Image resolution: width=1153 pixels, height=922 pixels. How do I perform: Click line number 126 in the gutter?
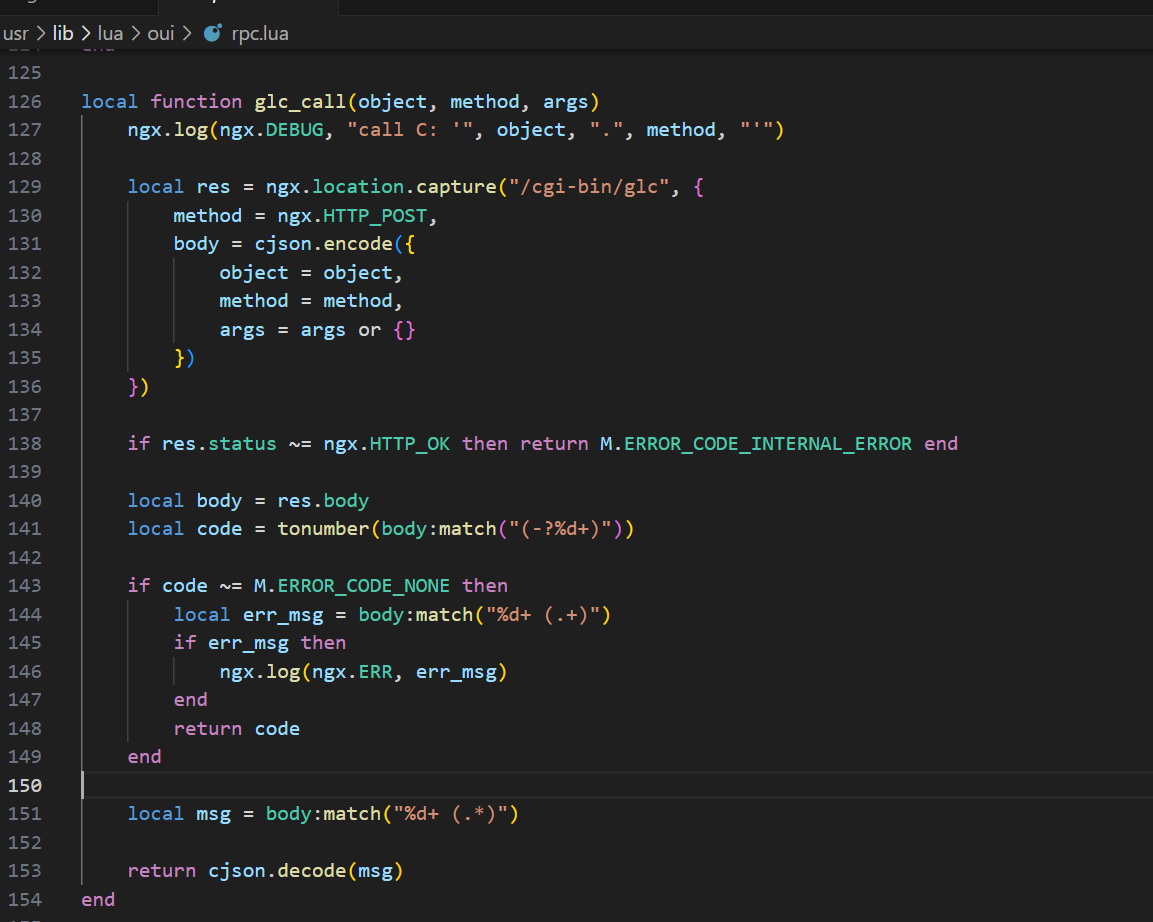25,101
